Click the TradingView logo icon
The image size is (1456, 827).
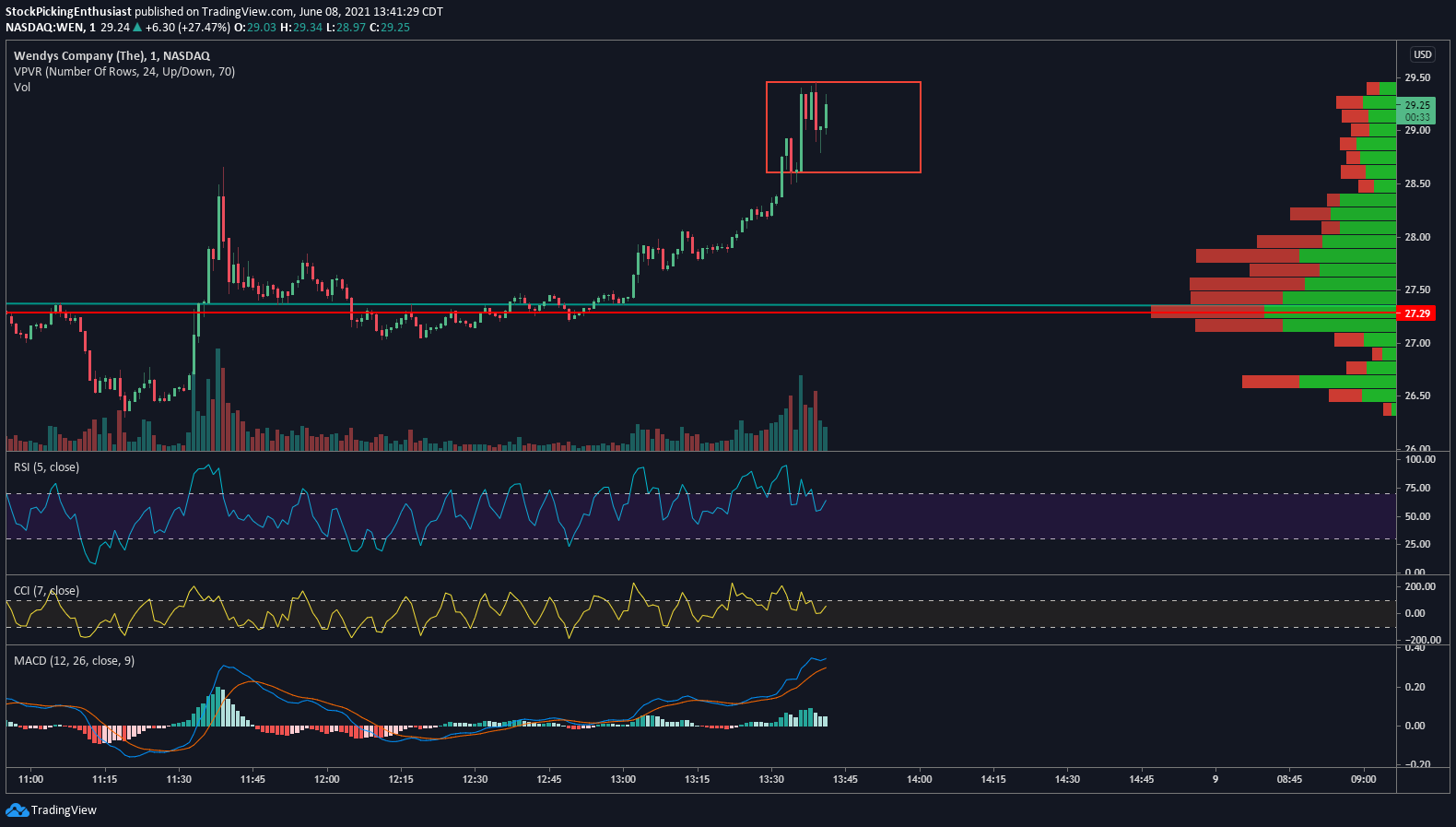pos(17,809)
